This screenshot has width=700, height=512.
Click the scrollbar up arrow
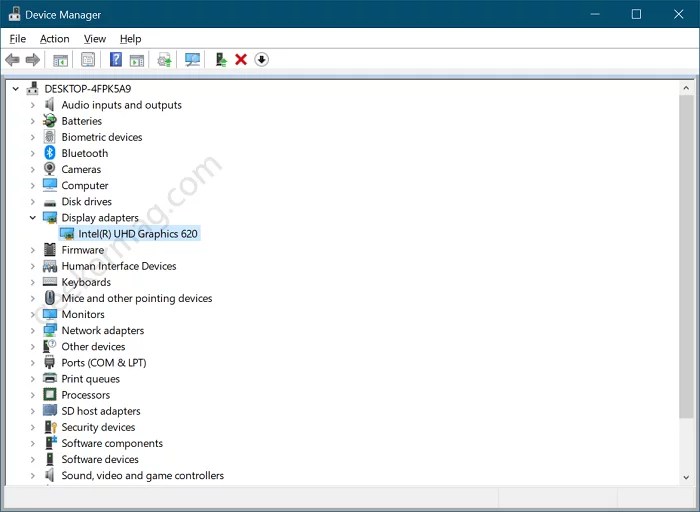click(686, 88)
